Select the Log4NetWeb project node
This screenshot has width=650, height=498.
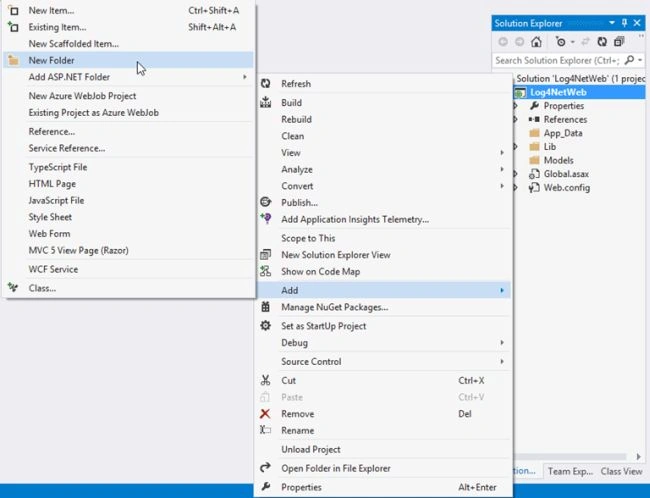[x=558, y=92]
